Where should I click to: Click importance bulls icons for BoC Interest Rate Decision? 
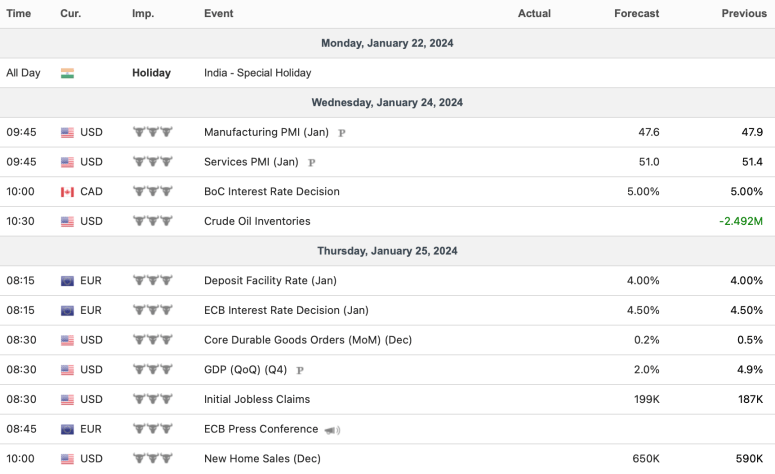pyautogui.click(x=153, y=192)
